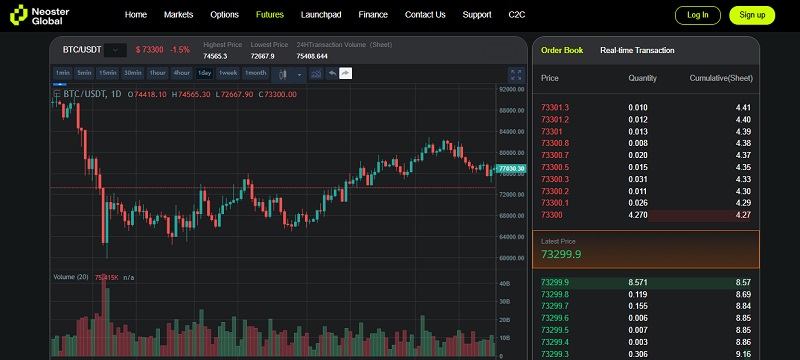Select the 1hour timeframe
This screenshot has height=360, width=800.
(157, 73)
